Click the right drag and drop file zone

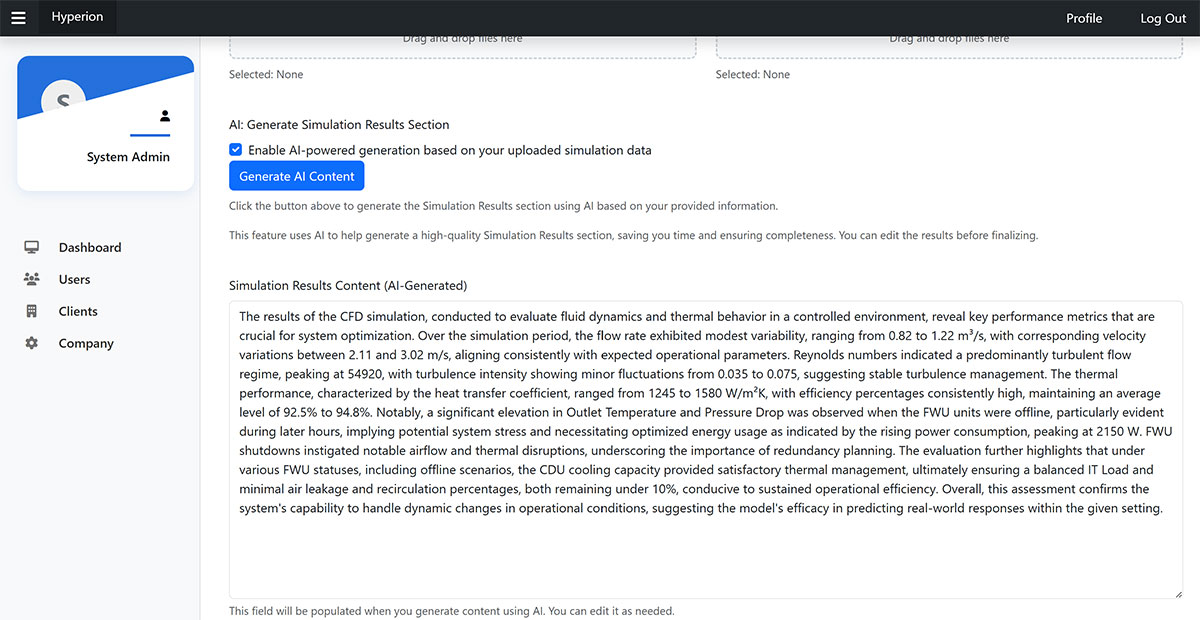[x=949, y=47]
